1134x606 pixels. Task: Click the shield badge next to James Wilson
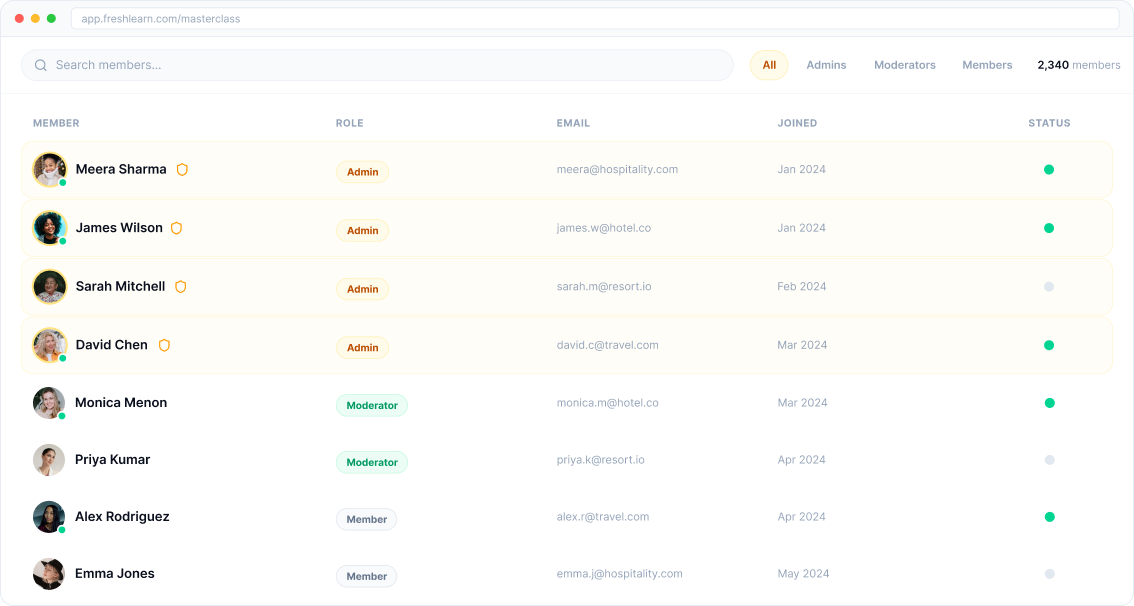click(x=176, y=228)
